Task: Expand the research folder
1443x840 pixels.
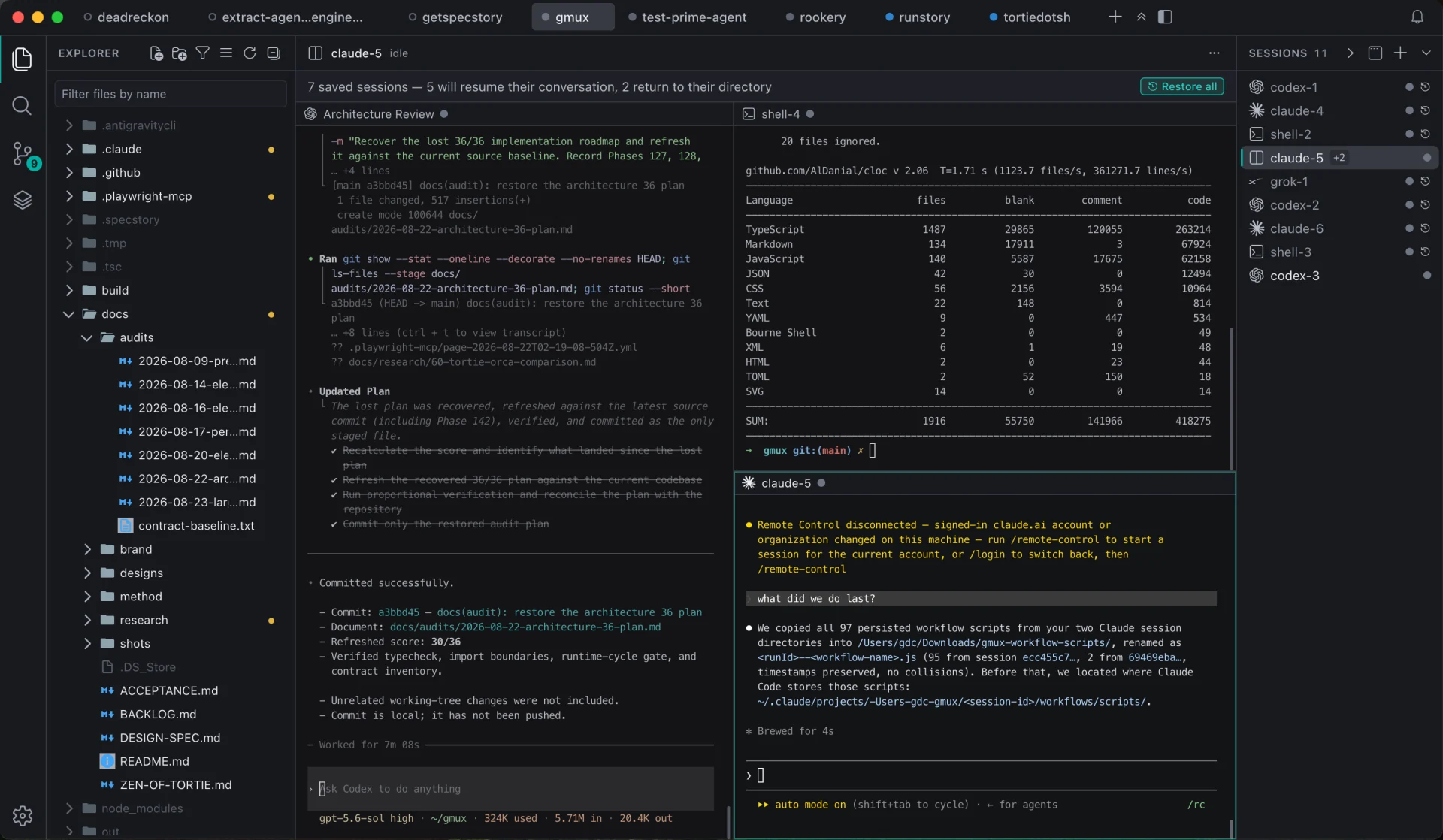Action: [87, 620]
